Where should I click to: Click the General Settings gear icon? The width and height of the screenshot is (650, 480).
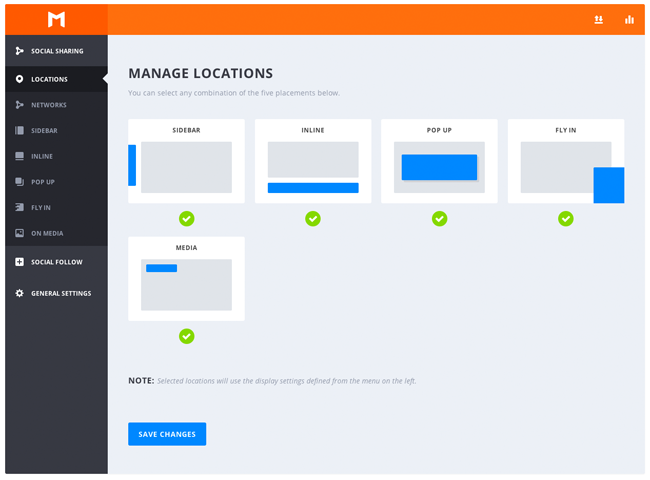(x=19, y=293)
